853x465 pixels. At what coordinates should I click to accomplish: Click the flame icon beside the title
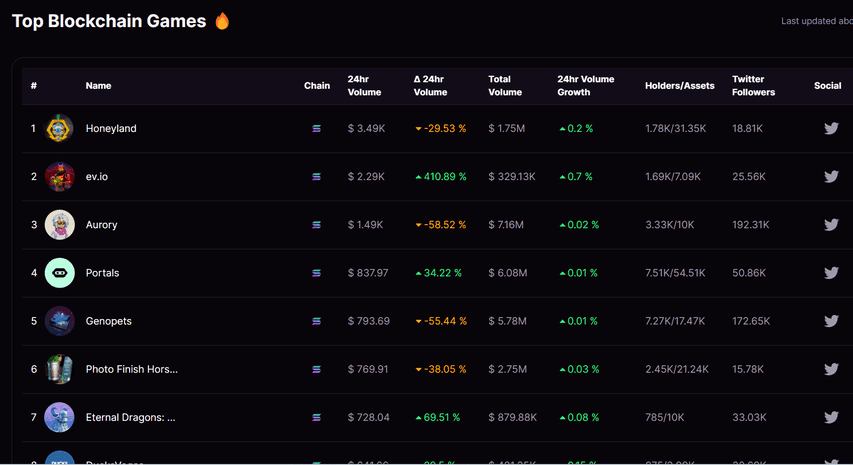[222, 21]
